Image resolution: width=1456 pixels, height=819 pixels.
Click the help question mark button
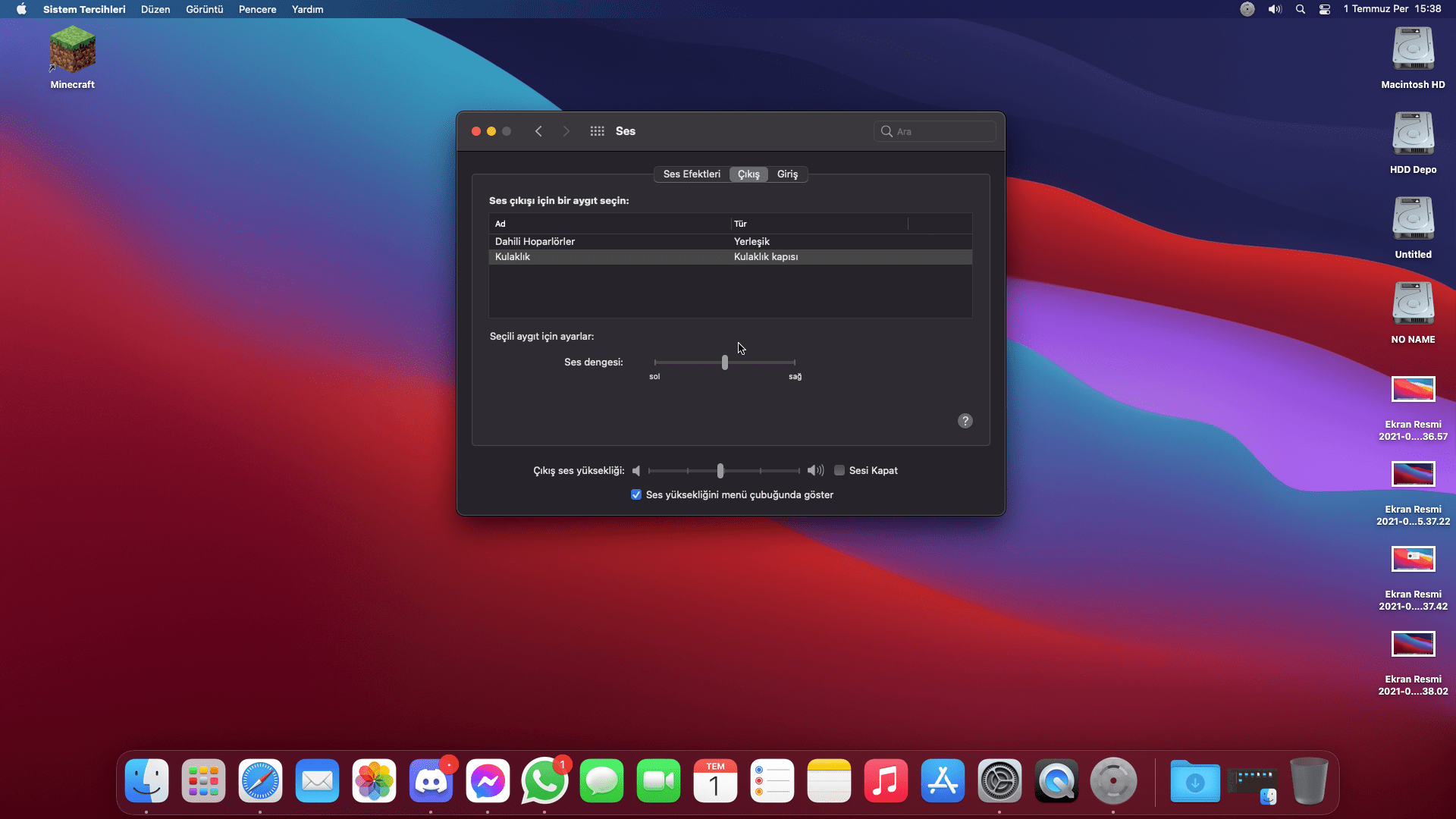pyautogui.click(x=965, y=421)
